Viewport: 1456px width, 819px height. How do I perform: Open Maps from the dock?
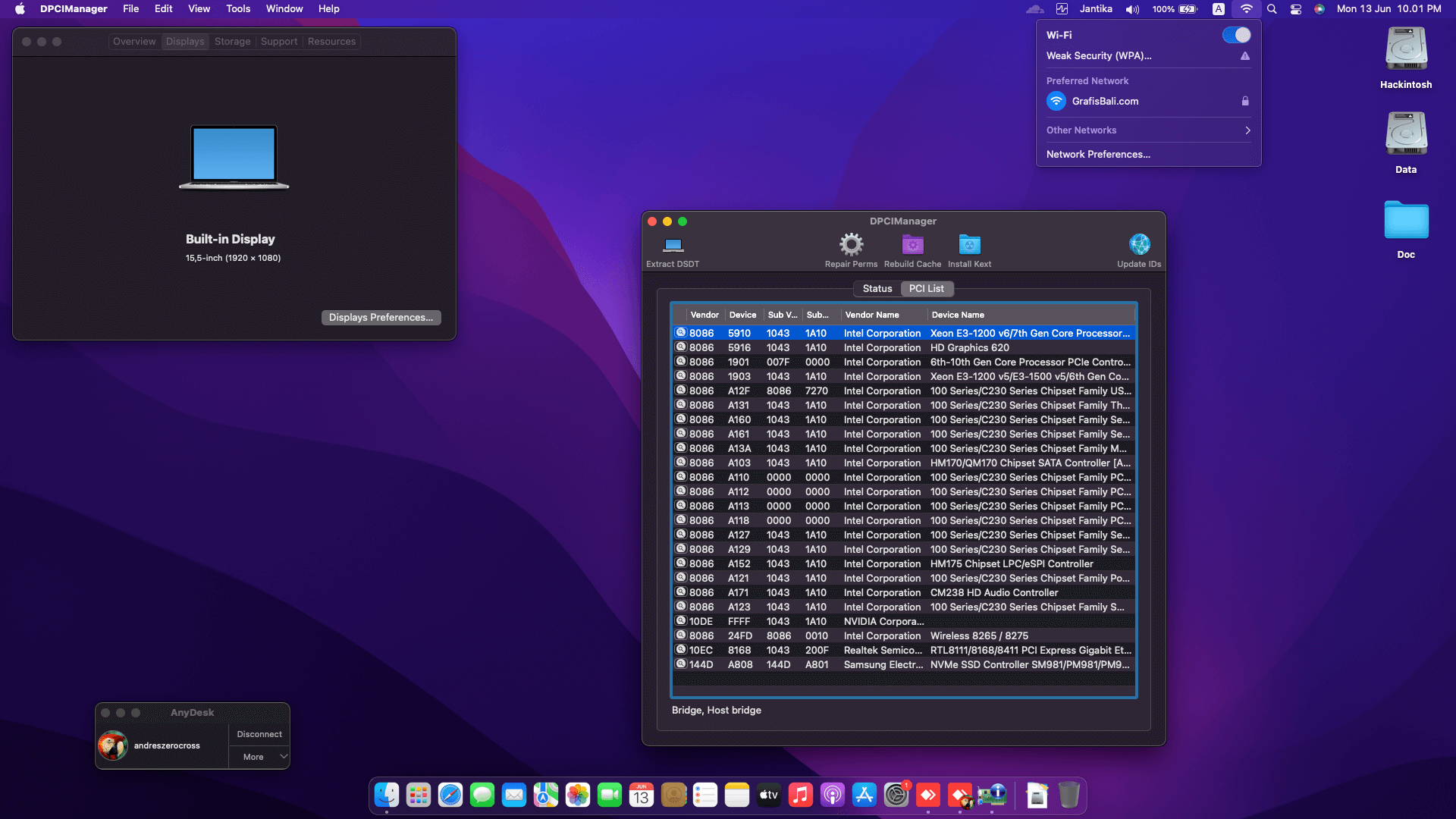pos(546,795)
